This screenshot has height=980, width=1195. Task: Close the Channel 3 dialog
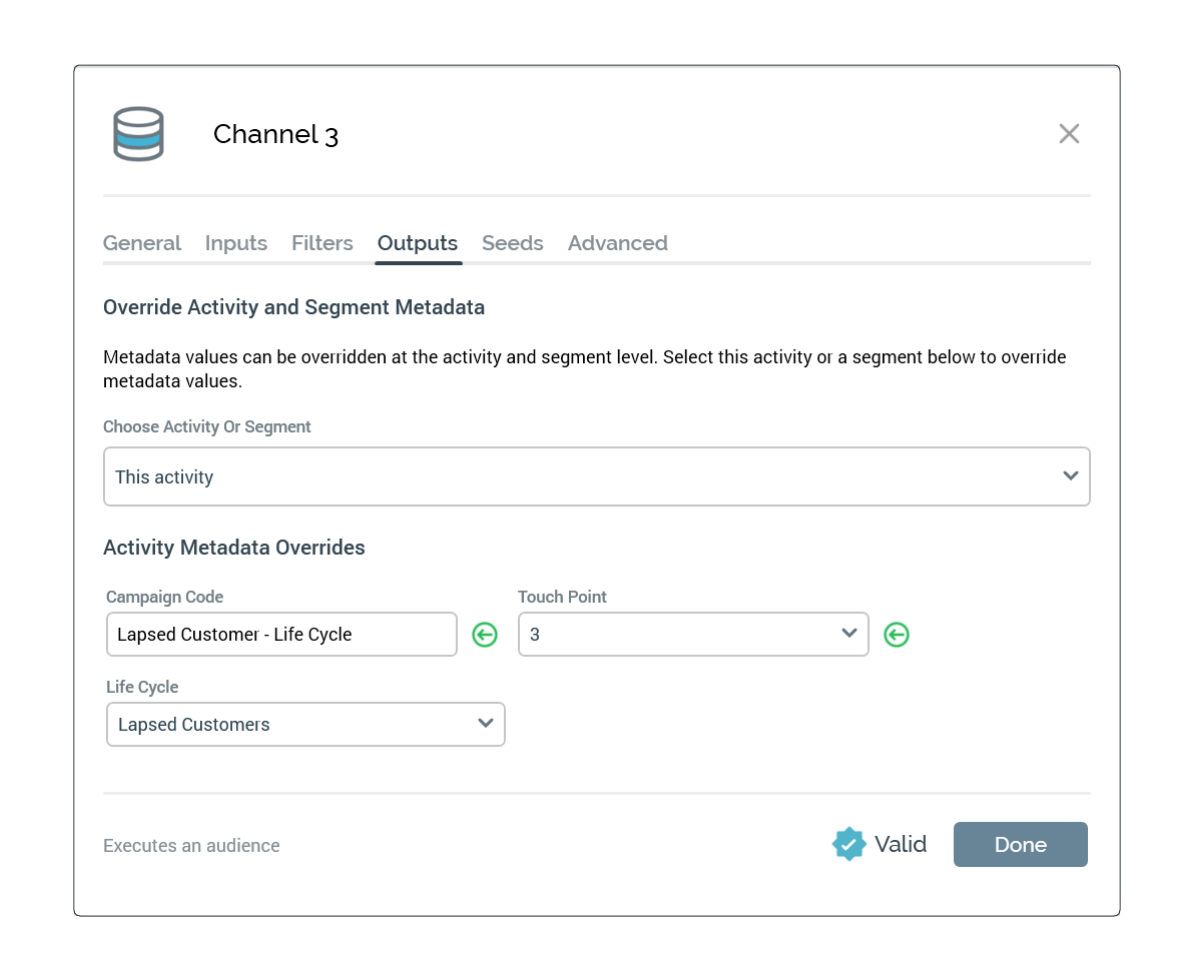[1069, 134]
